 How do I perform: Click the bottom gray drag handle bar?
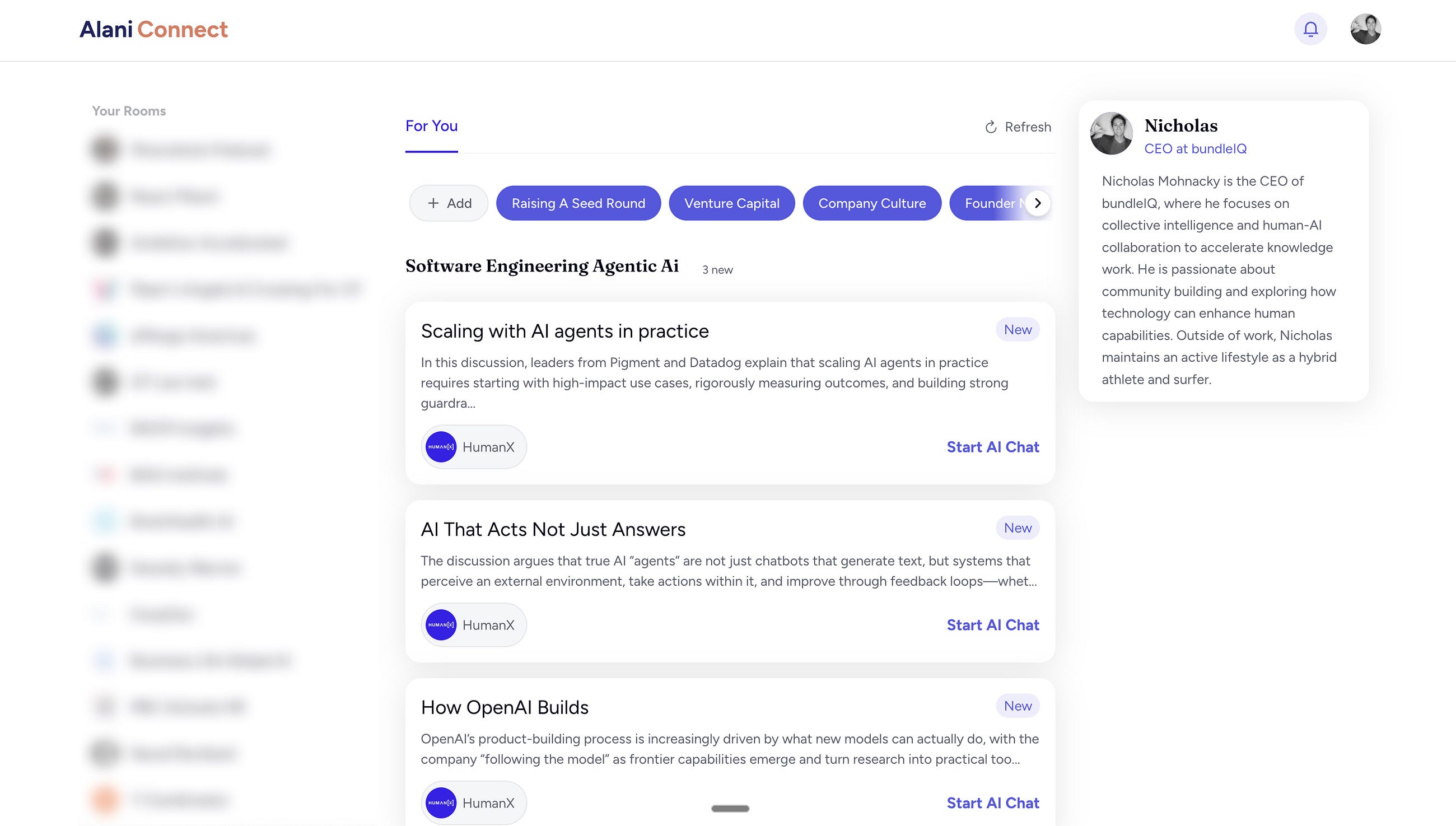[x=730, y=809]
